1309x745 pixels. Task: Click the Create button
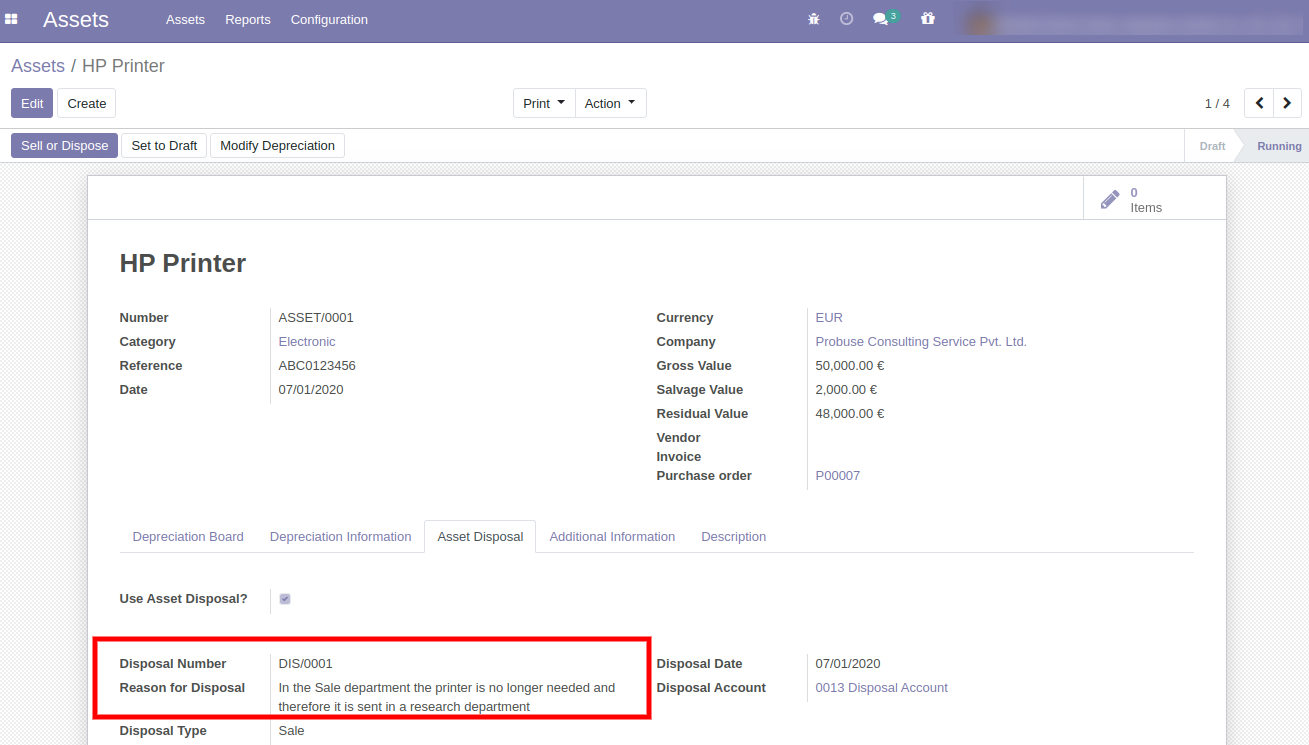87,103
